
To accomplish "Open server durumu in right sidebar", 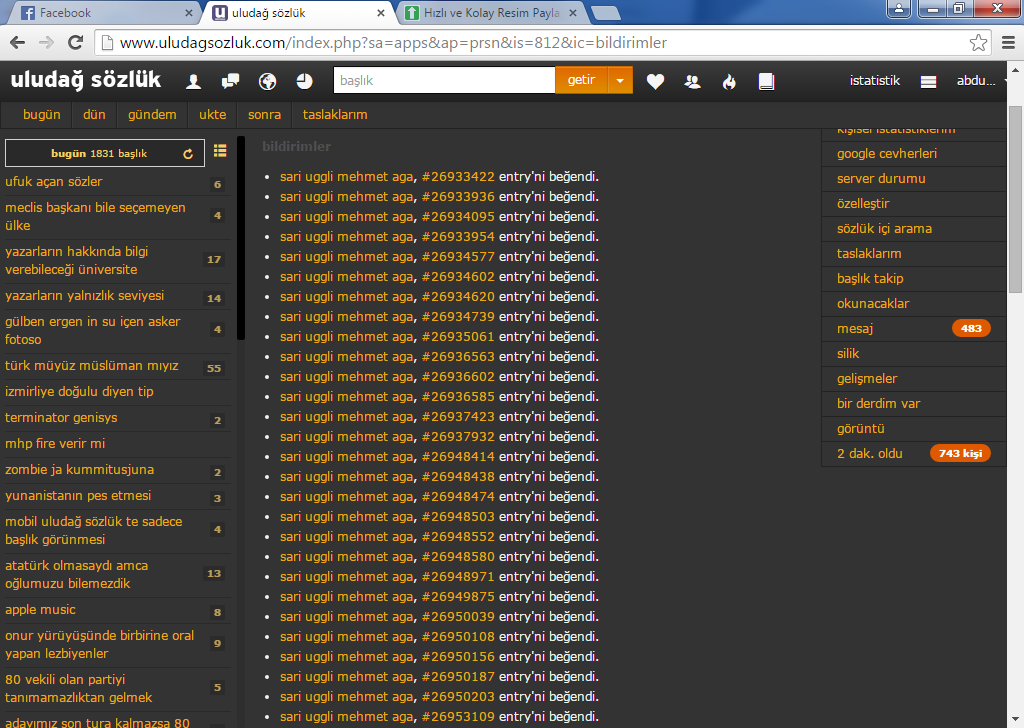I will coord(881,178).
